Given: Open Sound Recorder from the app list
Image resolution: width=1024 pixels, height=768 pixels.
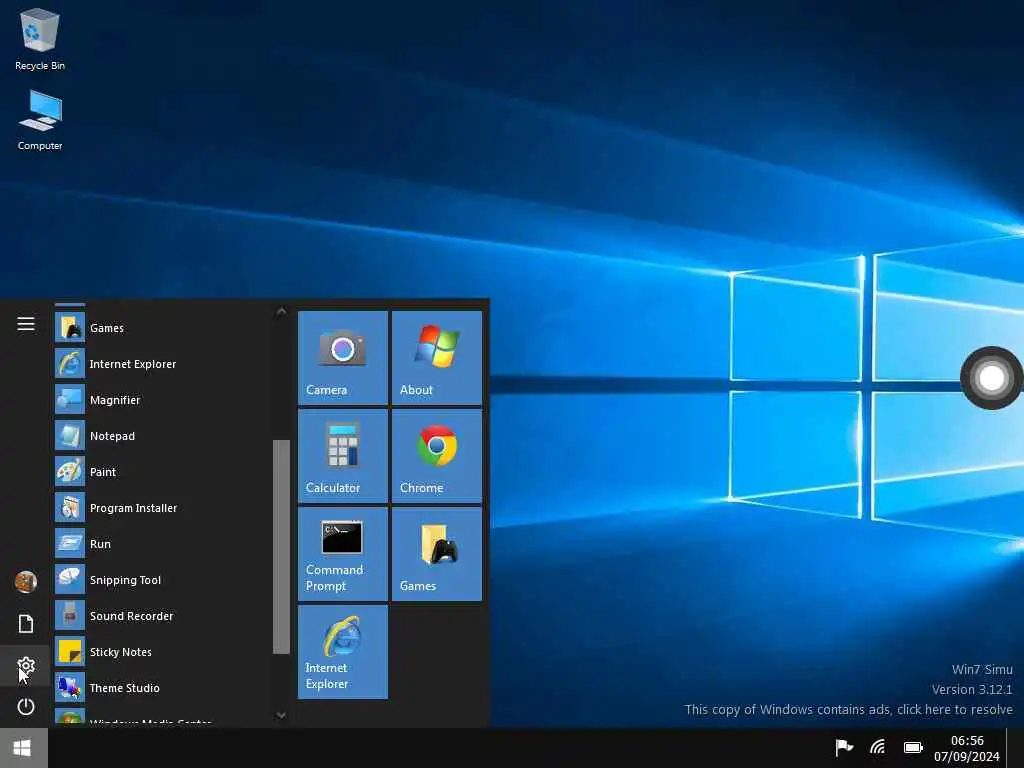Looking at the screenshot, I should (162, 616).
